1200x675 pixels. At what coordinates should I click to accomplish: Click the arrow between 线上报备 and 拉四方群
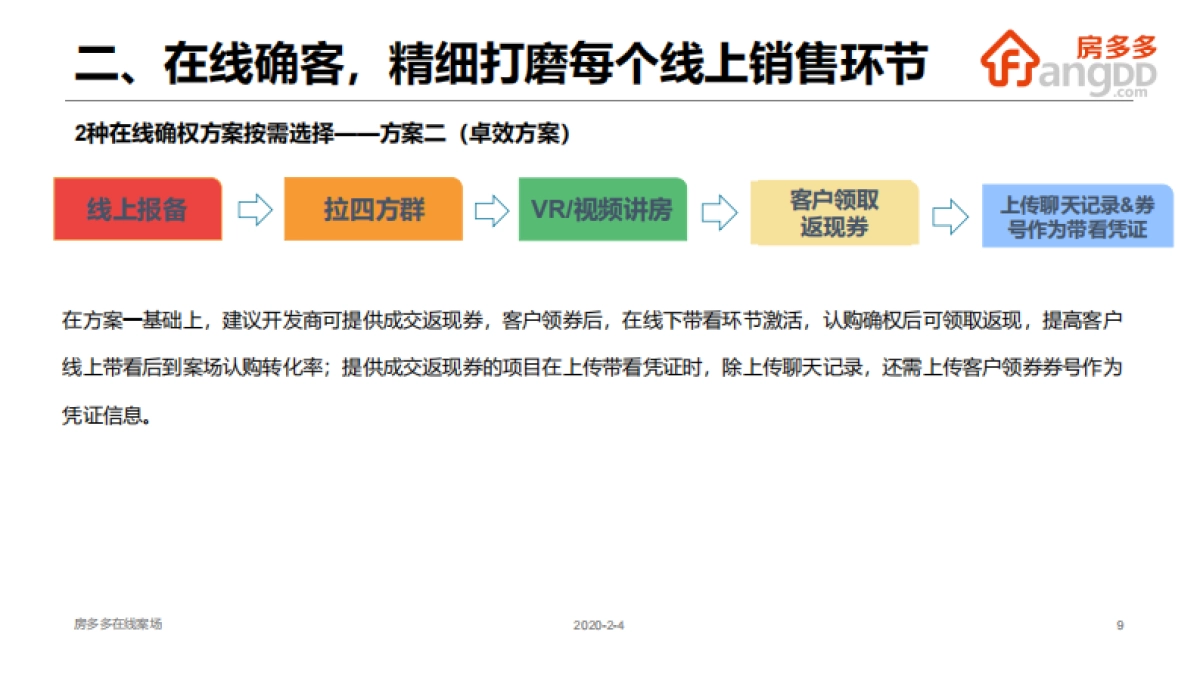click(254, 210)
